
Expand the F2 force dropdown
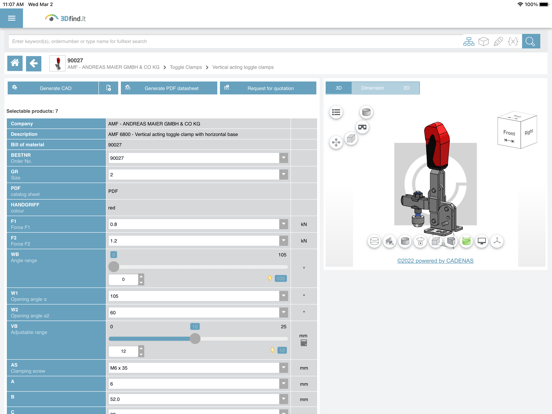coord(284,241)
